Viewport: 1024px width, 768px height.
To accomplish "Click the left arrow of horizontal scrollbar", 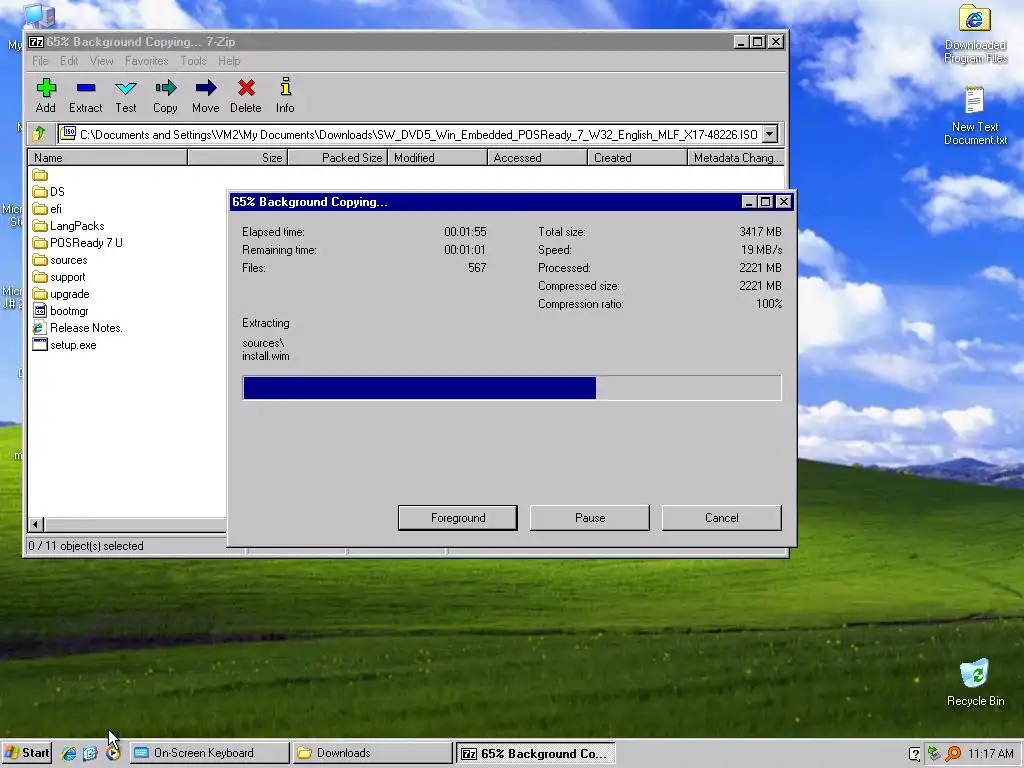I will [x=37, y=524].
